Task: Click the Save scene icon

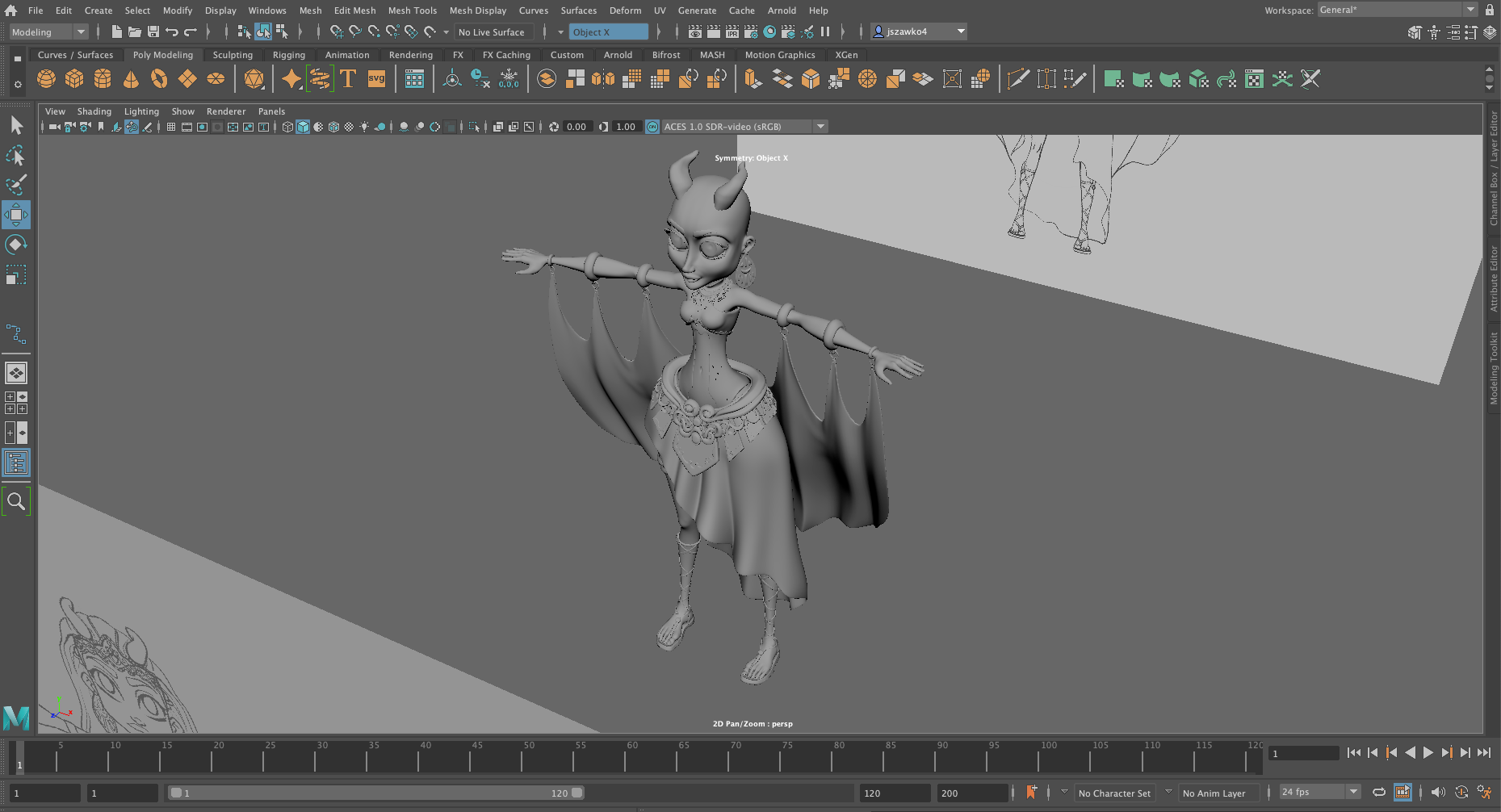Action: coord(153,32)
